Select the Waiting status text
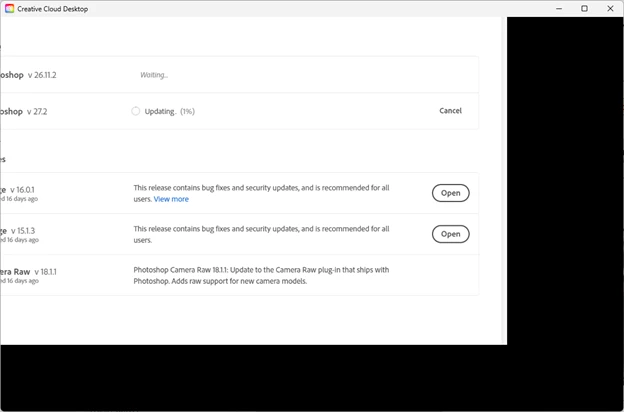 (154, 75)
